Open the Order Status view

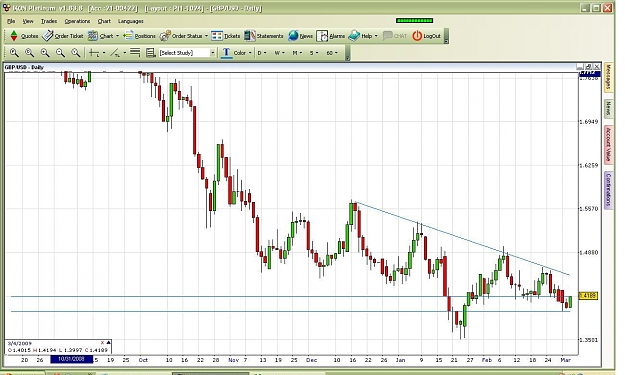pyautogui.click(x=181, y=36)
